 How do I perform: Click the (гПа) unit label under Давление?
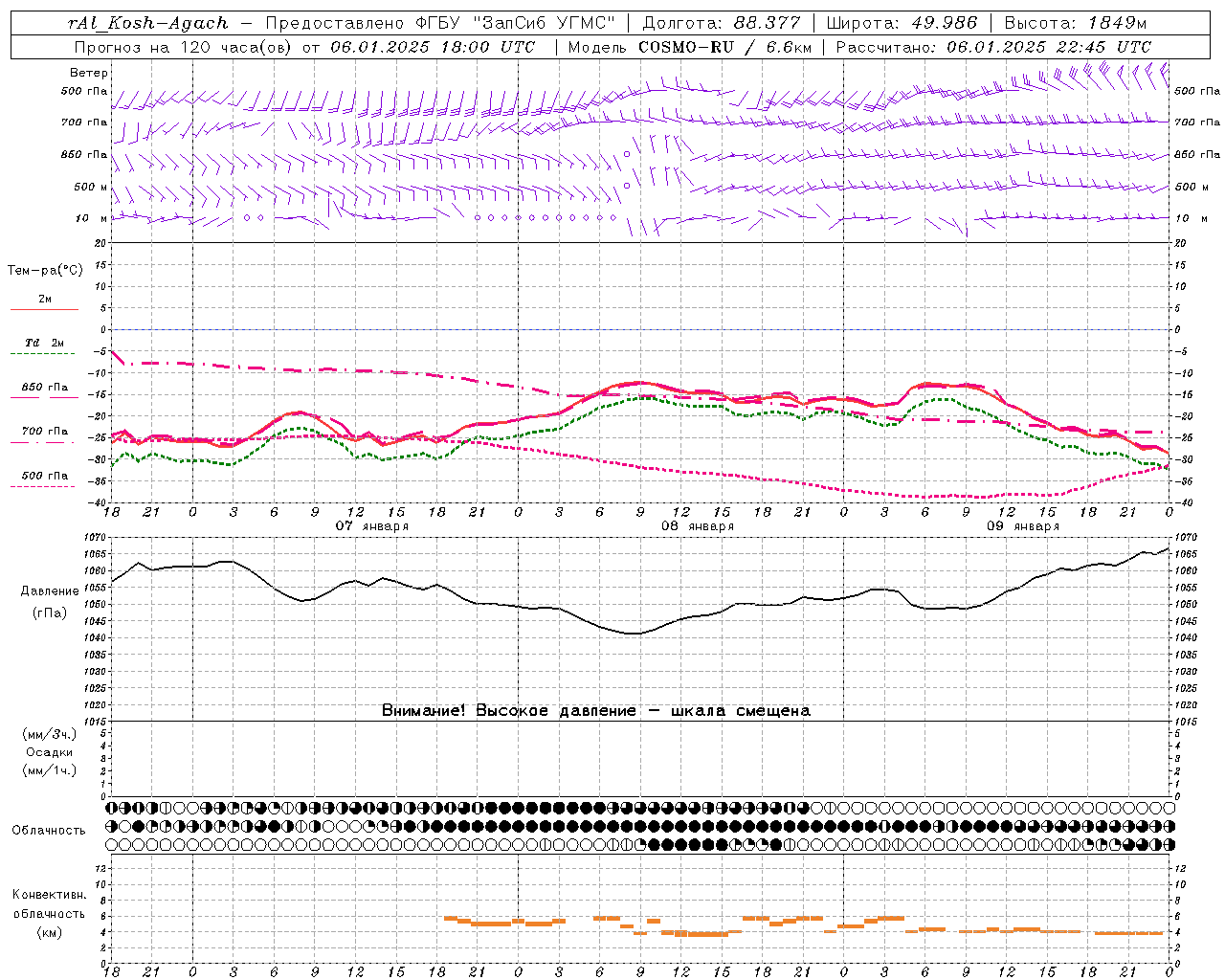(50, 612)
